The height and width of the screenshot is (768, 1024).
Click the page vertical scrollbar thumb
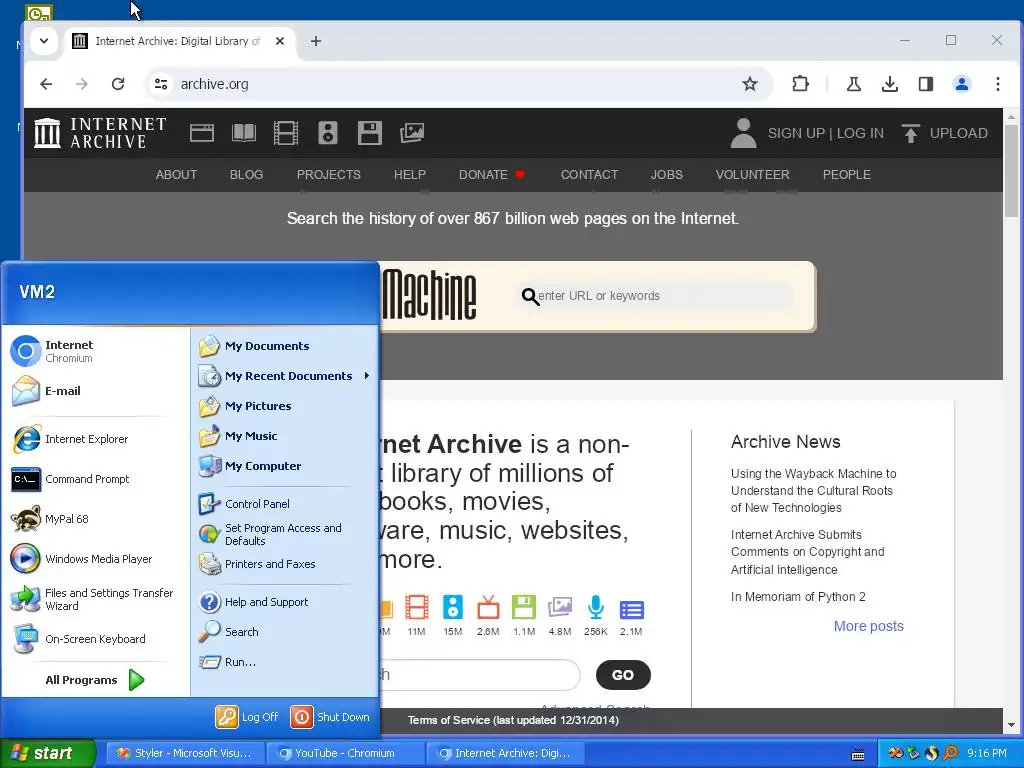(1011, 171)
